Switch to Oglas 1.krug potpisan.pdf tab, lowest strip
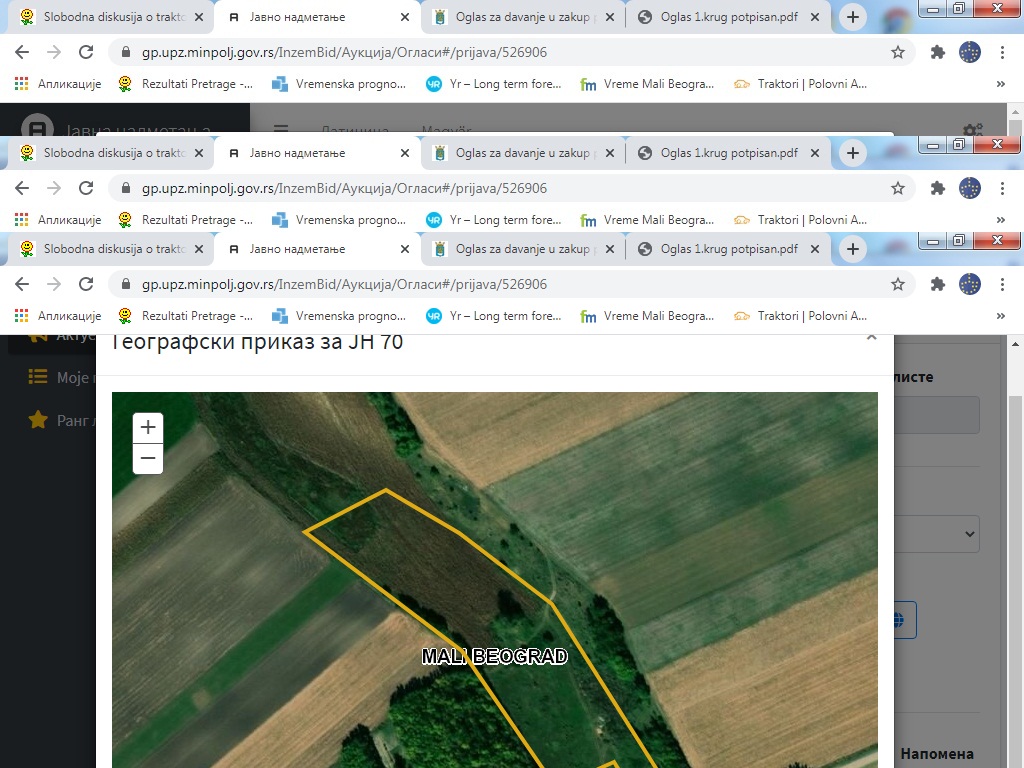This screenshot has width=1024, height=768. coord(729,249)
